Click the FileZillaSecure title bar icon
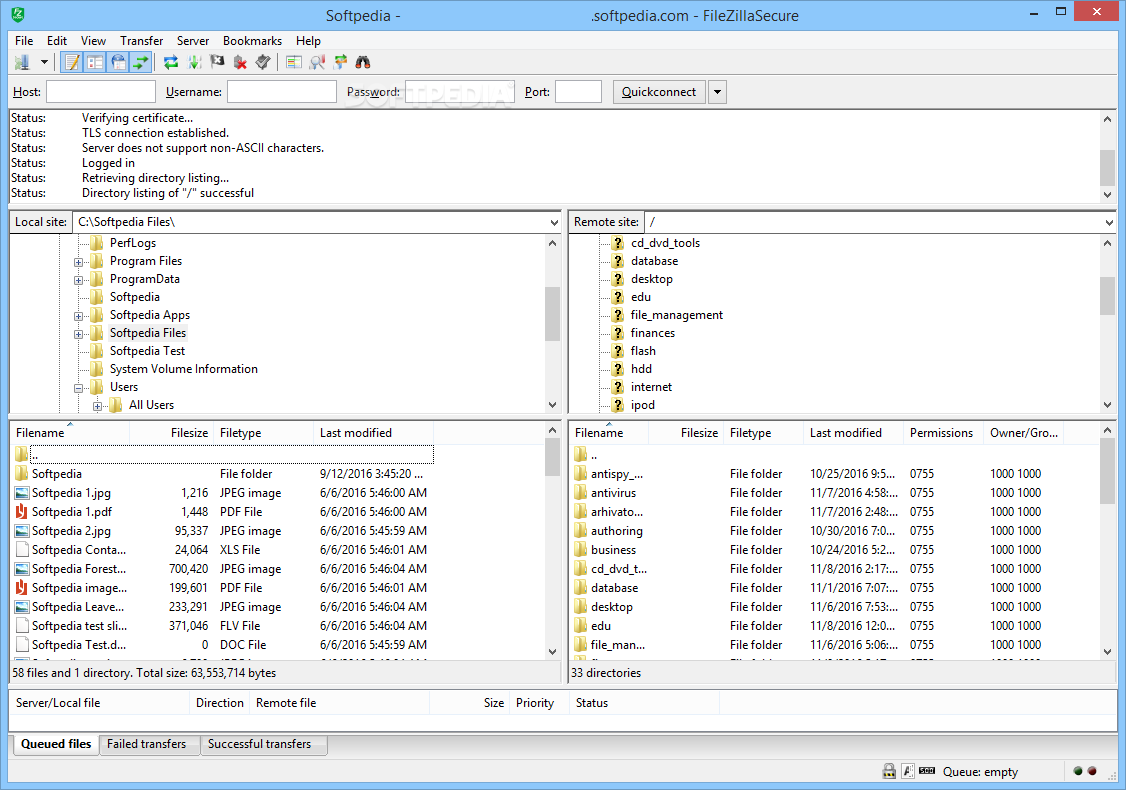Screen dimensions: 1126x790 [x=18, y=14]
